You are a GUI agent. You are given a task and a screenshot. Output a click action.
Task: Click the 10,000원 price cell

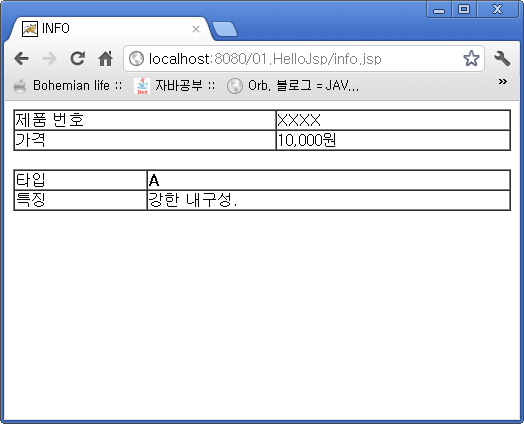(x=393, y=140)
